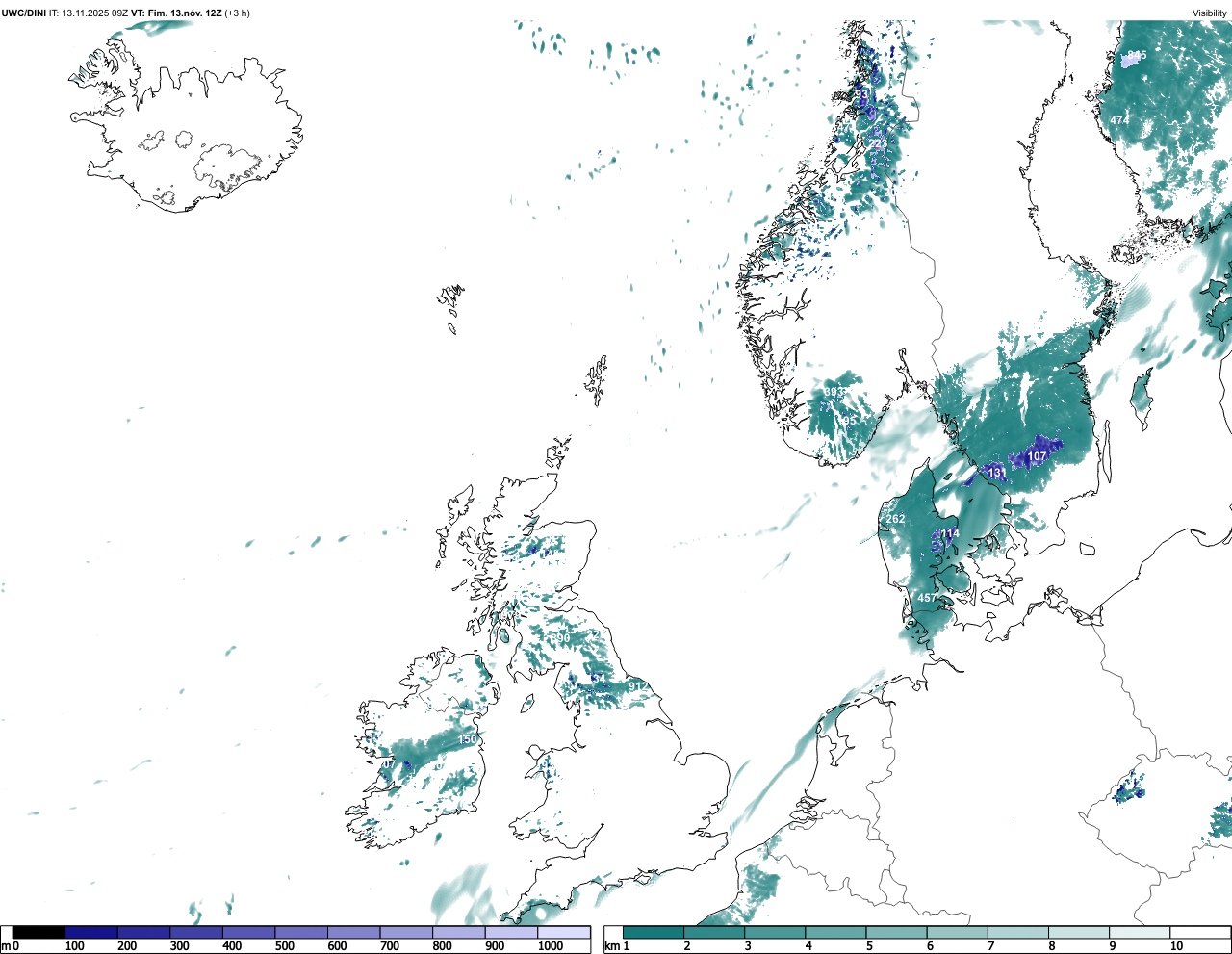Click the '1000' tick label on metre scale
This screenshot has width=1232, height=954.
click(x=551, y=946)
